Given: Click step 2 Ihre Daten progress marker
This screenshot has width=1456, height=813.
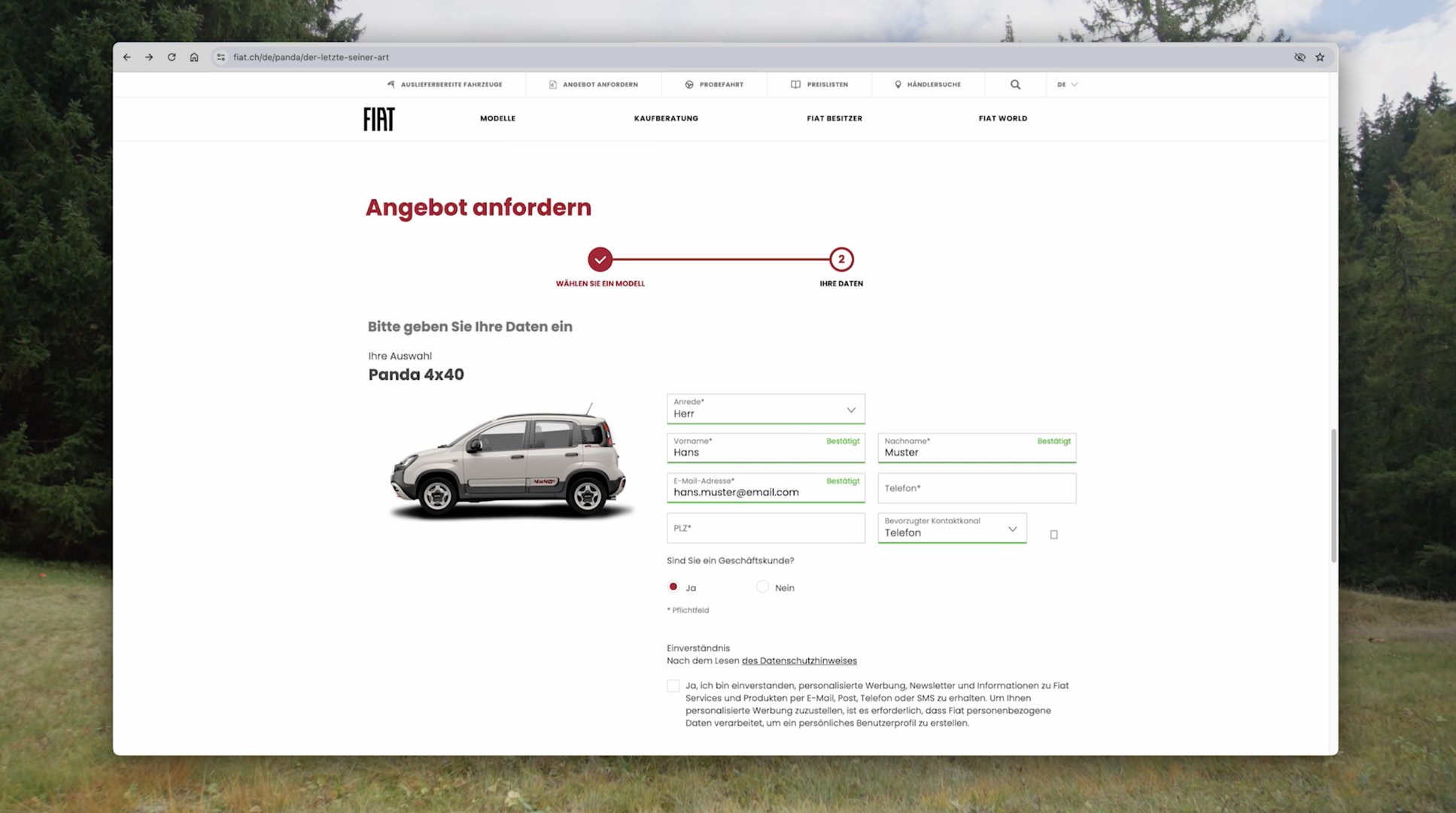Looking at the screenshot, I should pos(840,259).
